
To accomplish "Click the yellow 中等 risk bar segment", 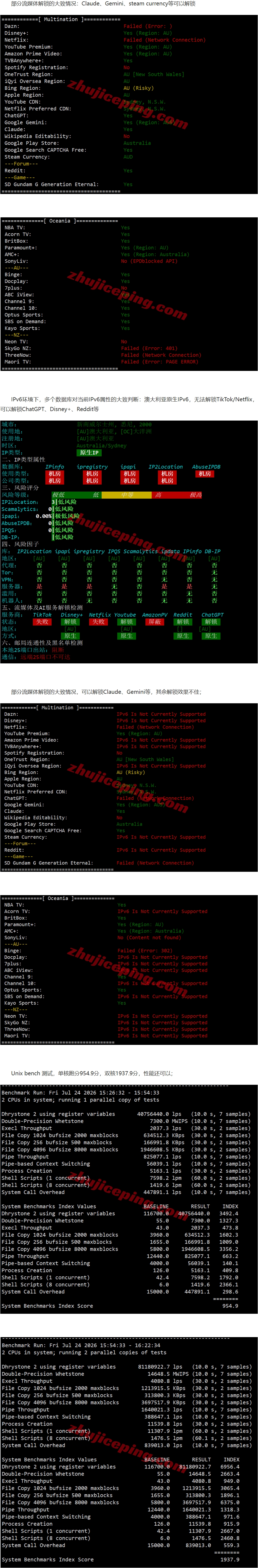I will [127, 495].
